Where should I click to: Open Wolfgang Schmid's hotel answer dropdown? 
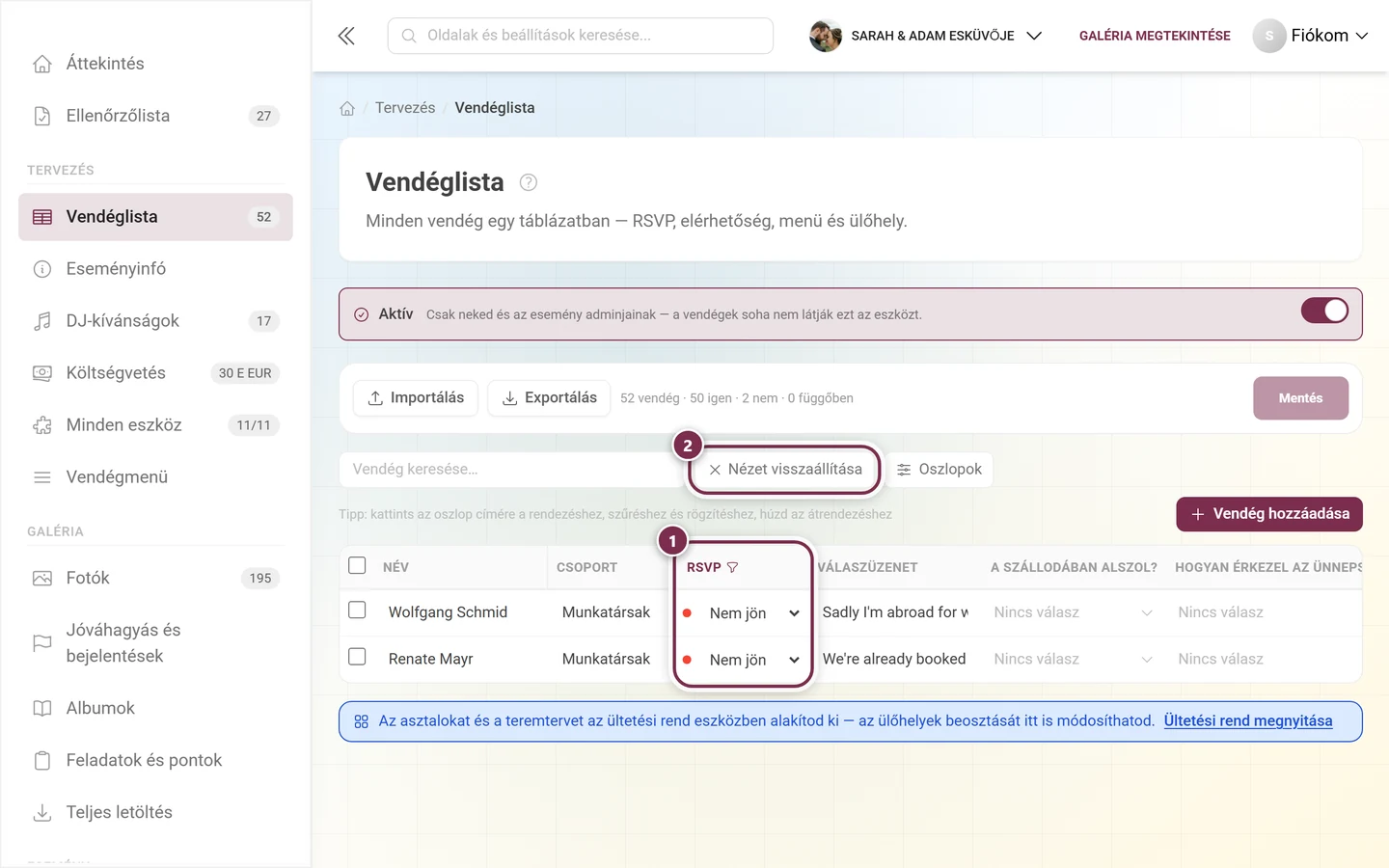point(1073,612)
